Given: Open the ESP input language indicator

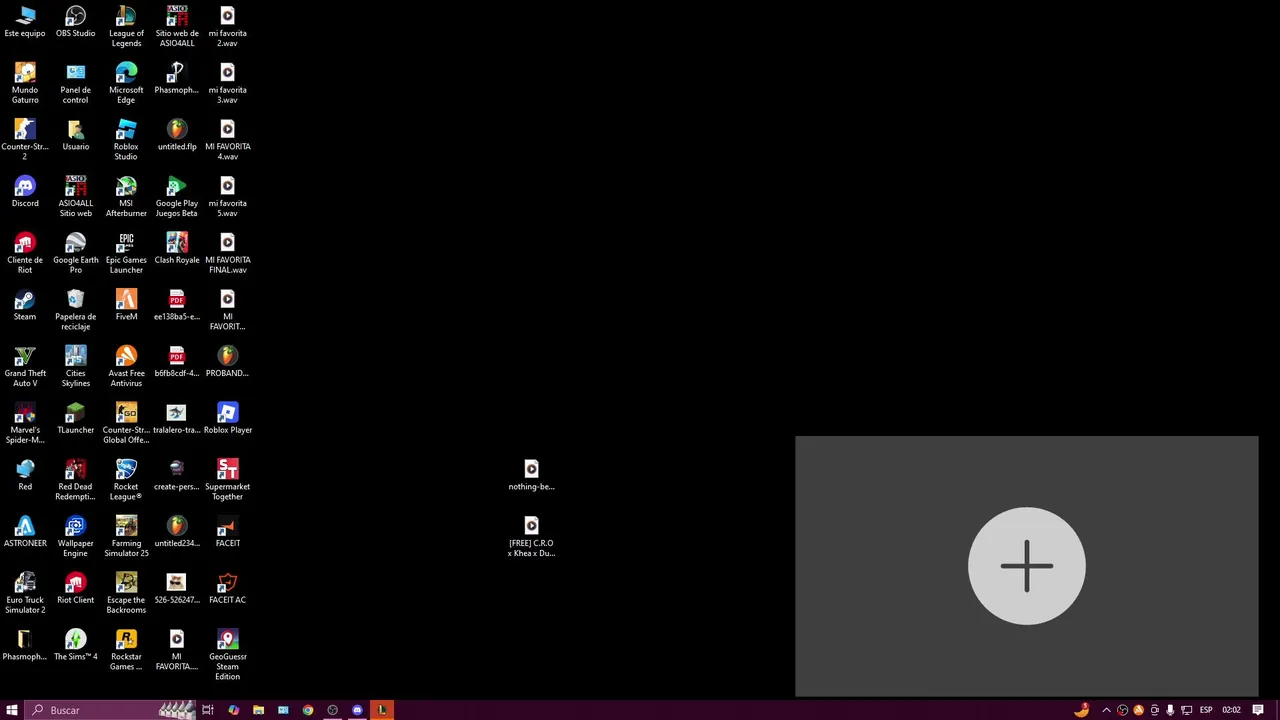Looking at the screenshot, I should tap(1206, 710).
